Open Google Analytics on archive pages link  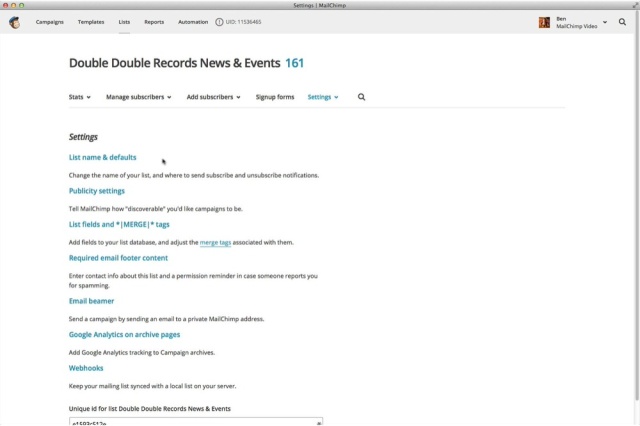(x=124, y=335)
